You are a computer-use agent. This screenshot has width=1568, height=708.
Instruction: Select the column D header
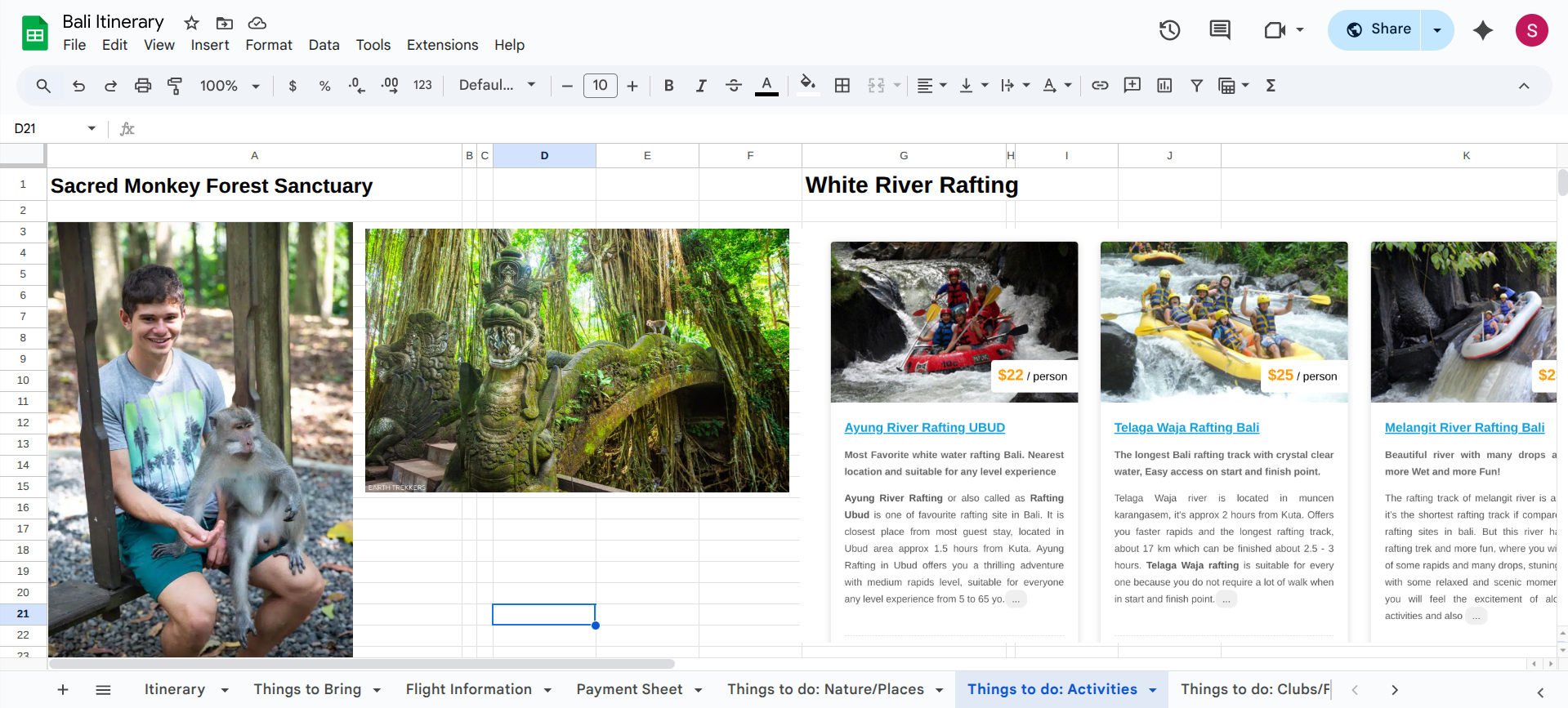point(544,155)
